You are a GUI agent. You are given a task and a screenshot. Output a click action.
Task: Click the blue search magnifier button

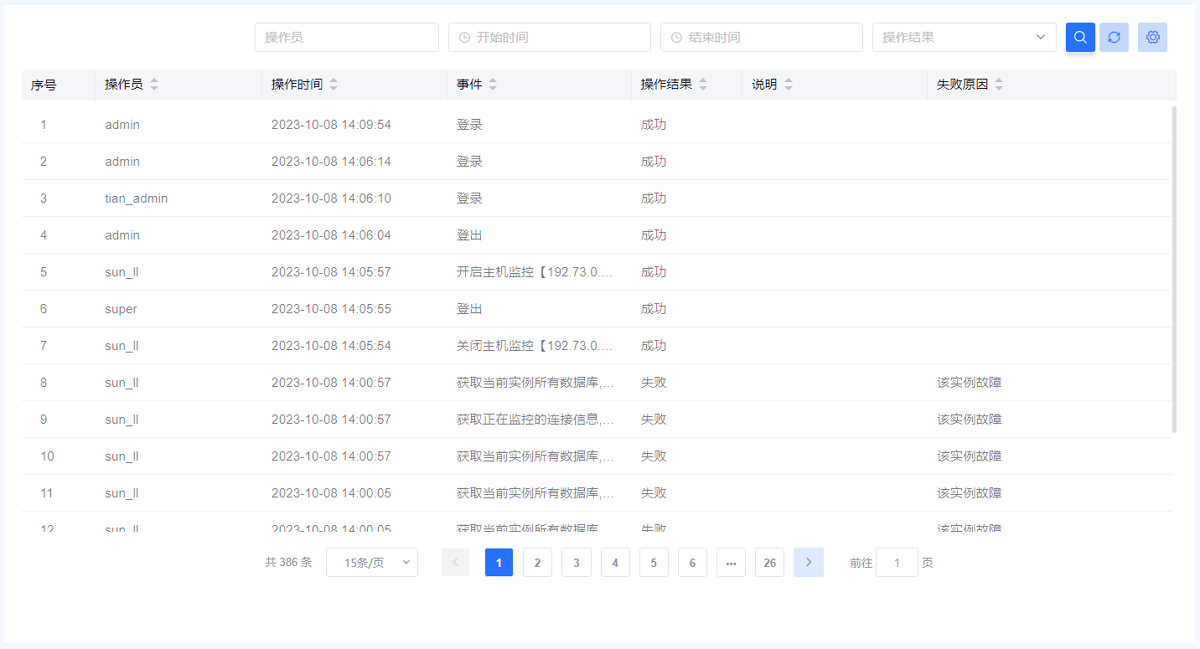click(1080, 38)
